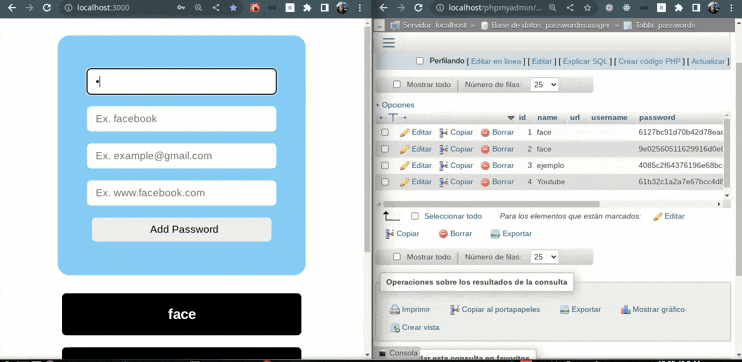Click the Copiar al portapapeles link

coord(501,310)
